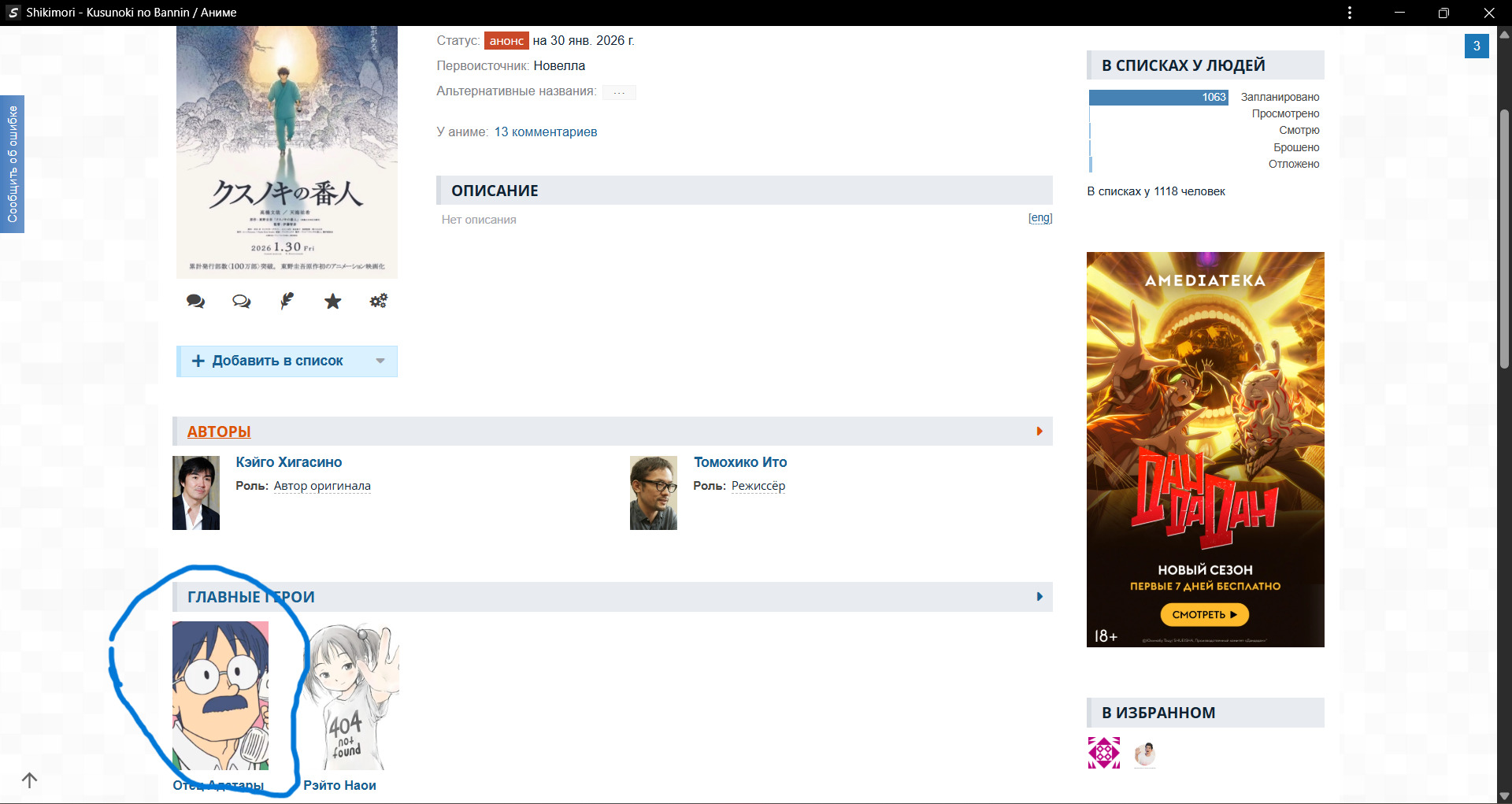Open the 13 комментариев link

click(x=545, y=132)
